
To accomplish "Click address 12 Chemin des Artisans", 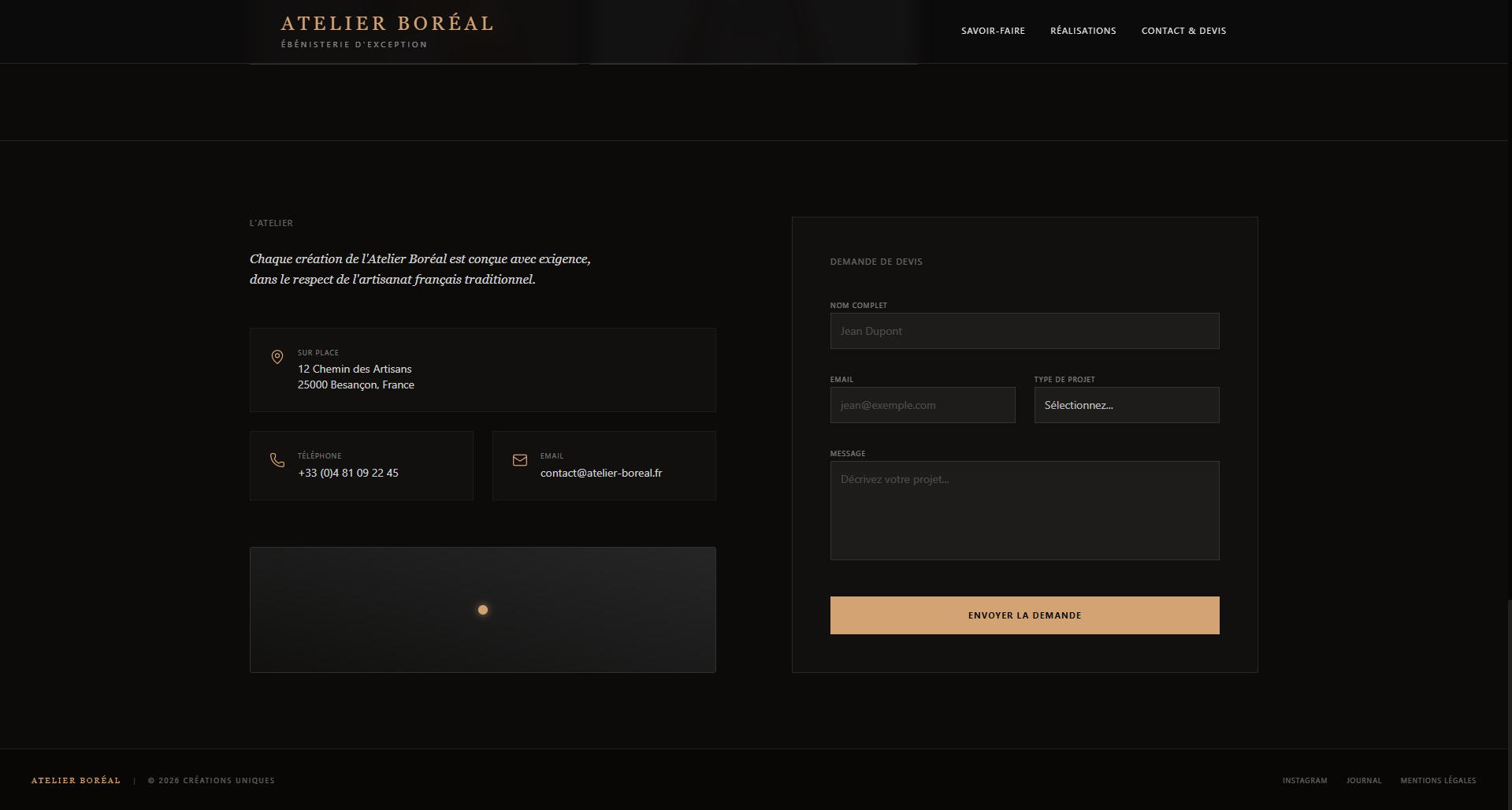I will point(355,369).
